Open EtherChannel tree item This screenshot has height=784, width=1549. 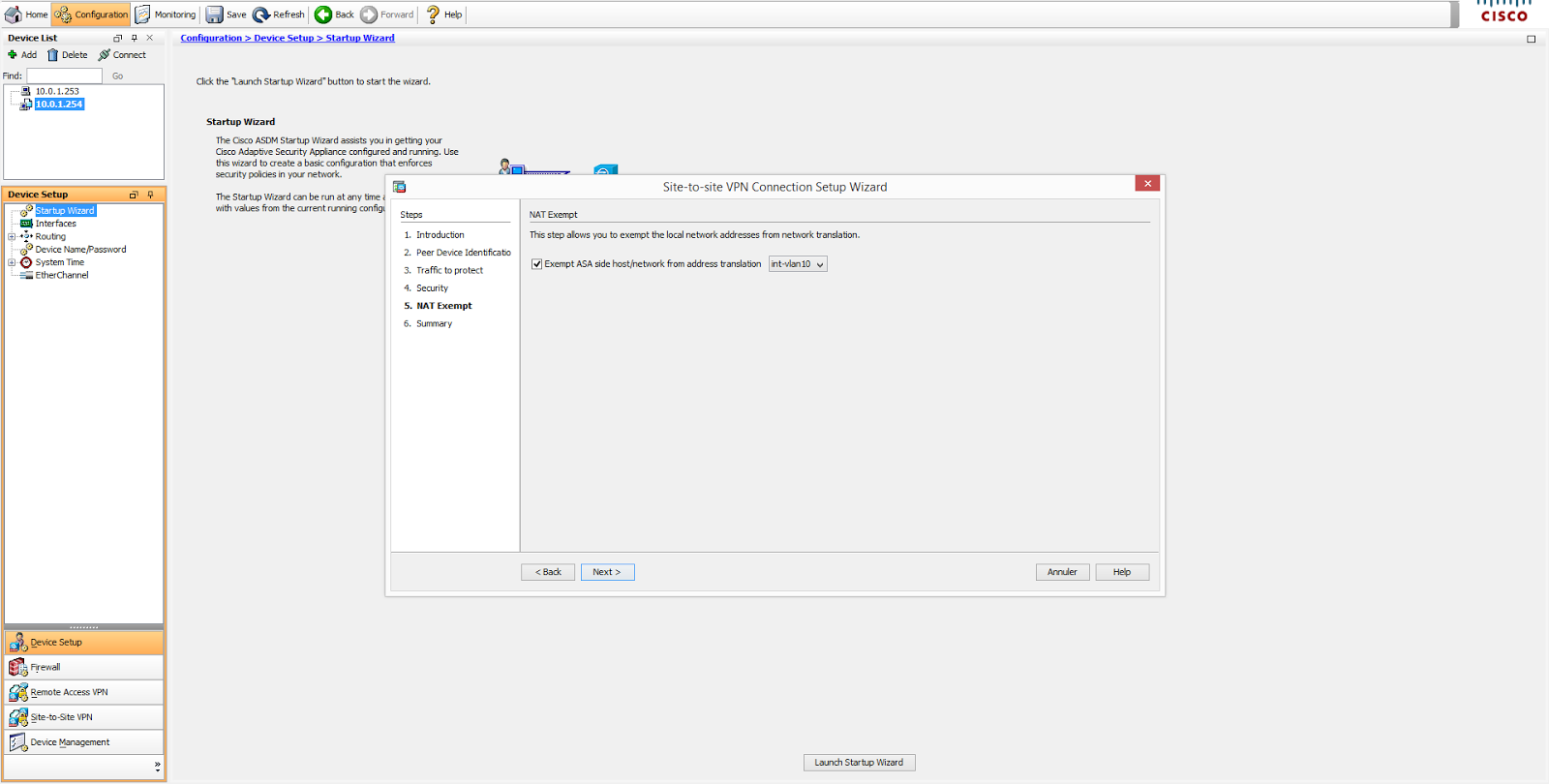point(62,275)
